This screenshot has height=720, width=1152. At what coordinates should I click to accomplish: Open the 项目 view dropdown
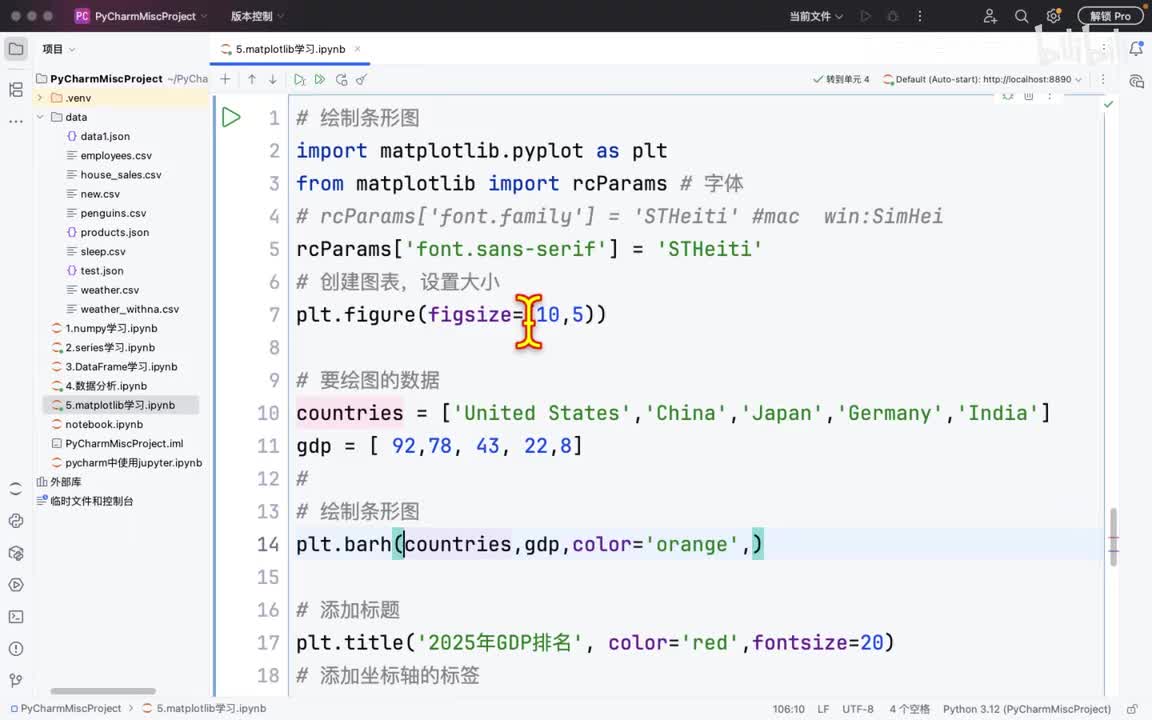59,49
